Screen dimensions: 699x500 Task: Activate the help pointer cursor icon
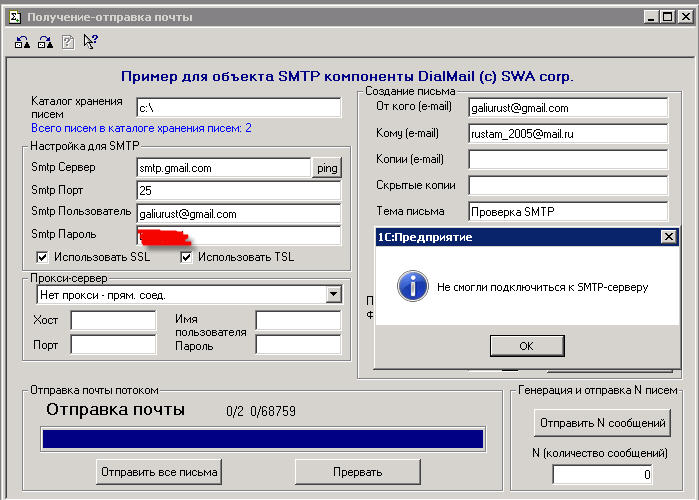click(90, 41)
